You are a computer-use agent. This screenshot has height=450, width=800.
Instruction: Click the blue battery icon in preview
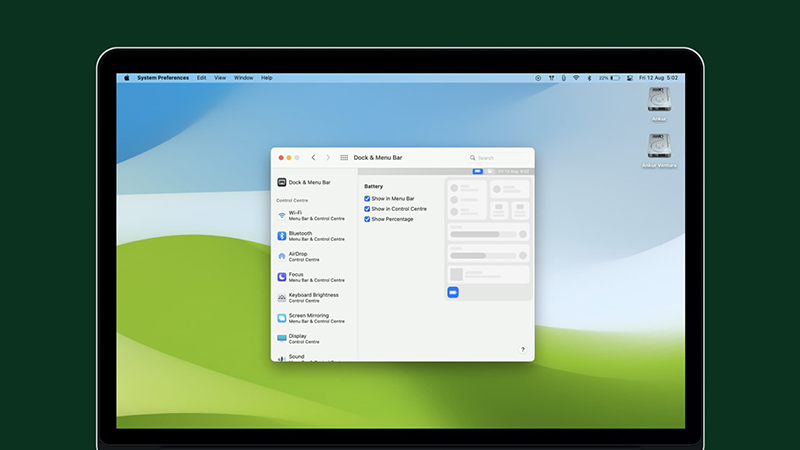coord(453,292)
